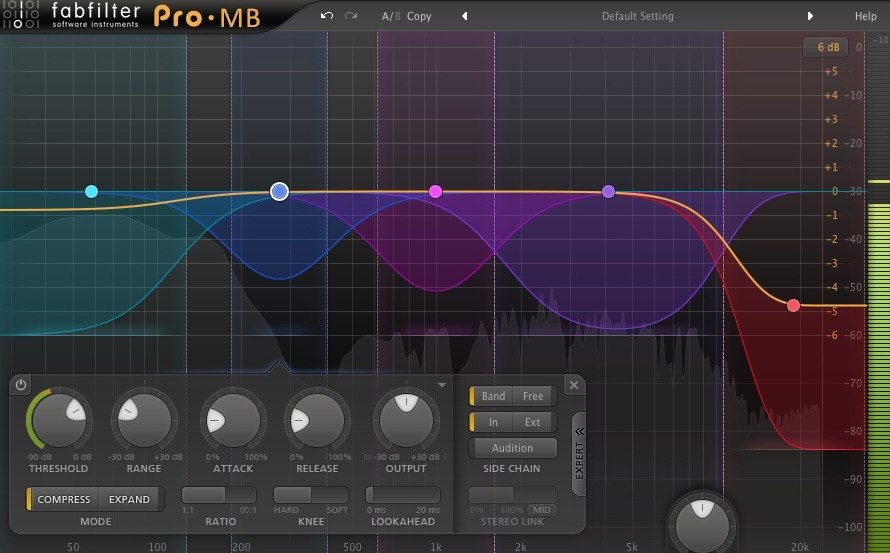The width and height of the screenshot is (890, 553).
Task: Click the undo arrow icon
Action: tap(326, 16)
